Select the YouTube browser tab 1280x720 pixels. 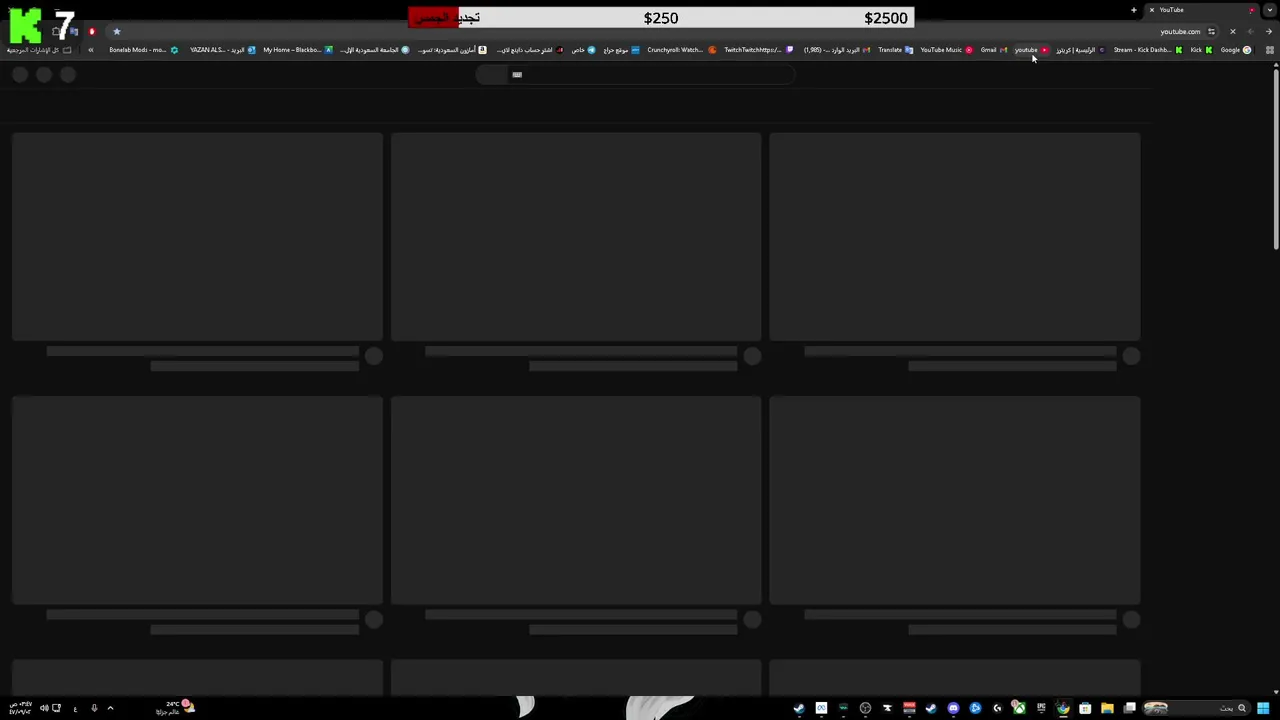(x=1203, y=10)
